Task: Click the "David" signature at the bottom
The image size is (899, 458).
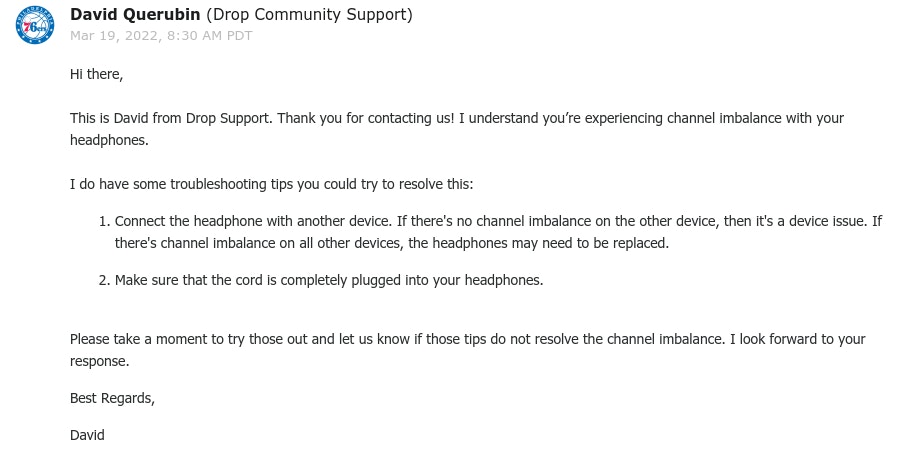Action: (x=87, y=435)
